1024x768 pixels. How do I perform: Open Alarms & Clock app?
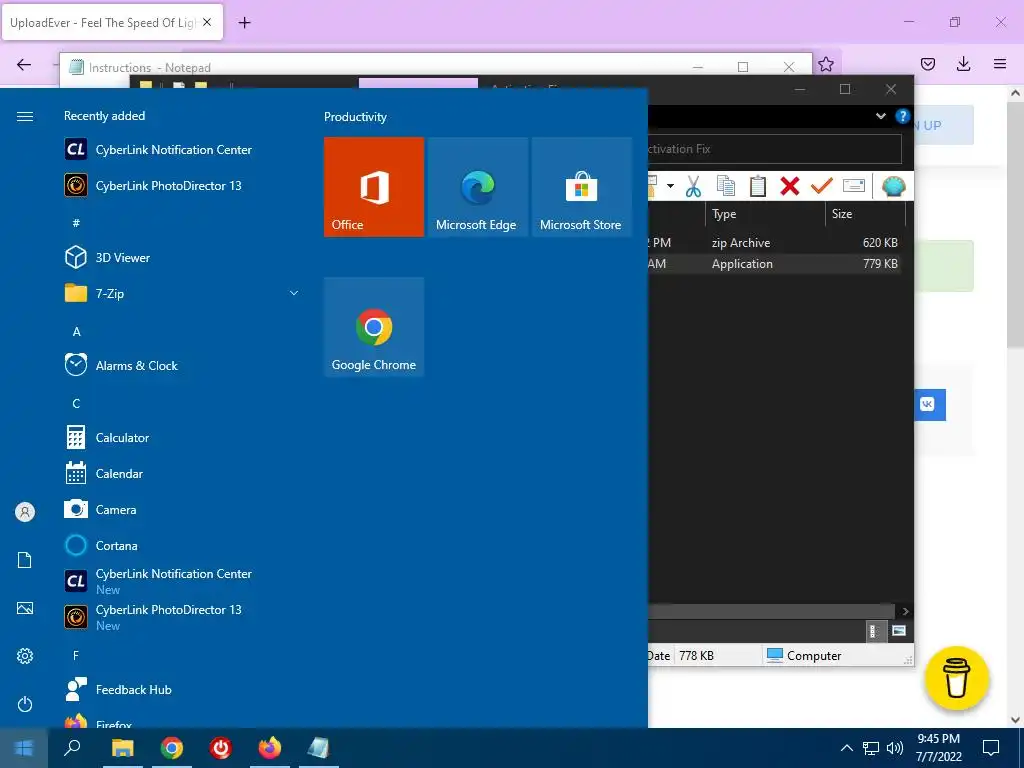click(x=183, y=366)
